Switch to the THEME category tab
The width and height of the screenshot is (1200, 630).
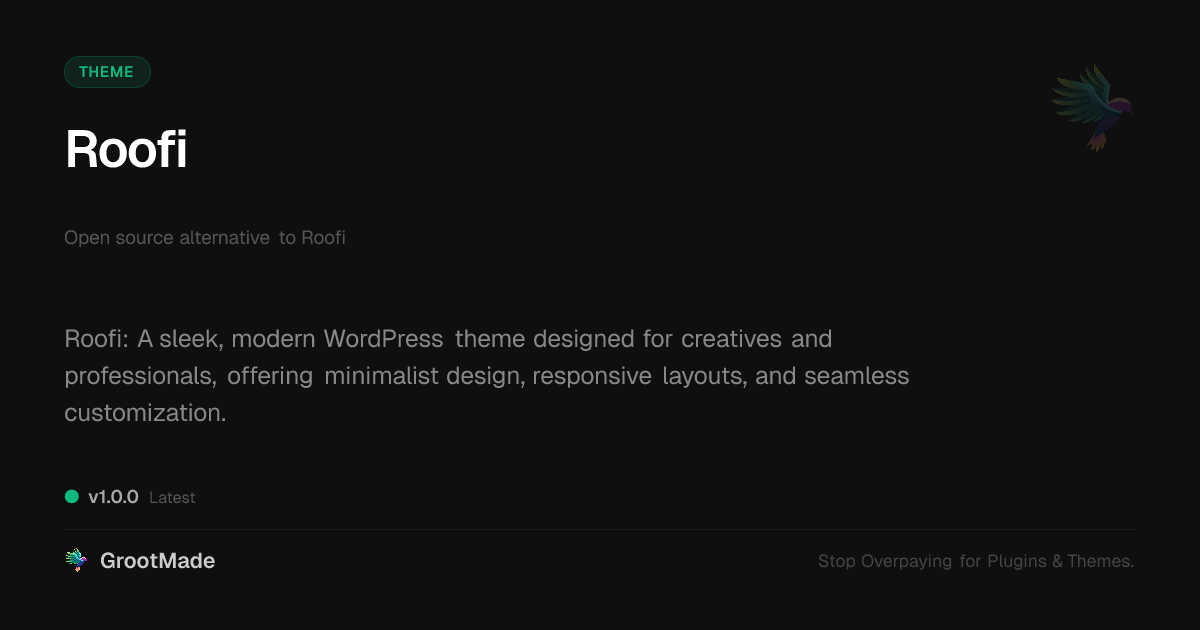pyautogui.click(x=107, y=71)
